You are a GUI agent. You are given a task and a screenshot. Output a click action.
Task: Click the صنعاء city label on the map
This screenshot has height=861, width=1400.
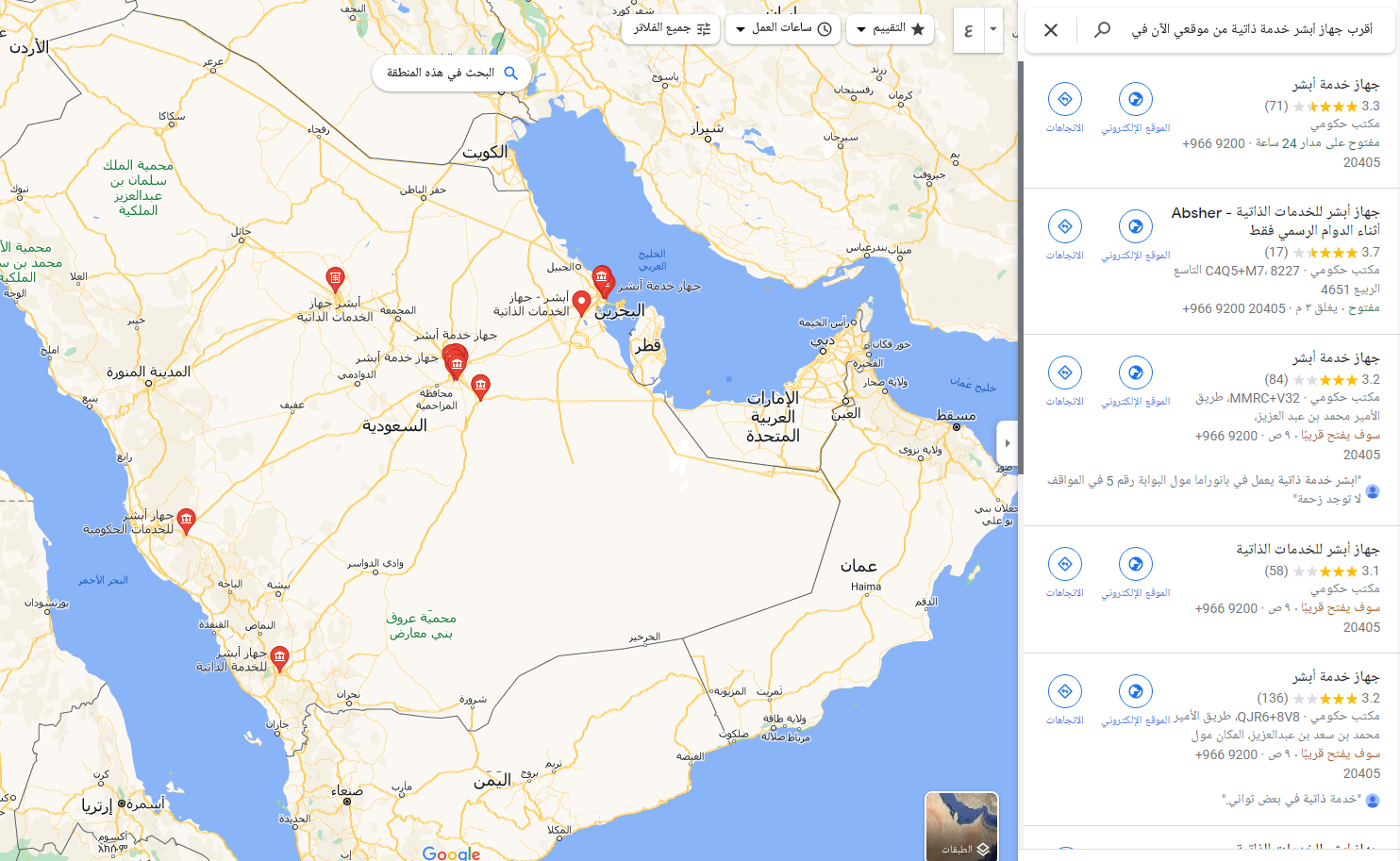347,791
